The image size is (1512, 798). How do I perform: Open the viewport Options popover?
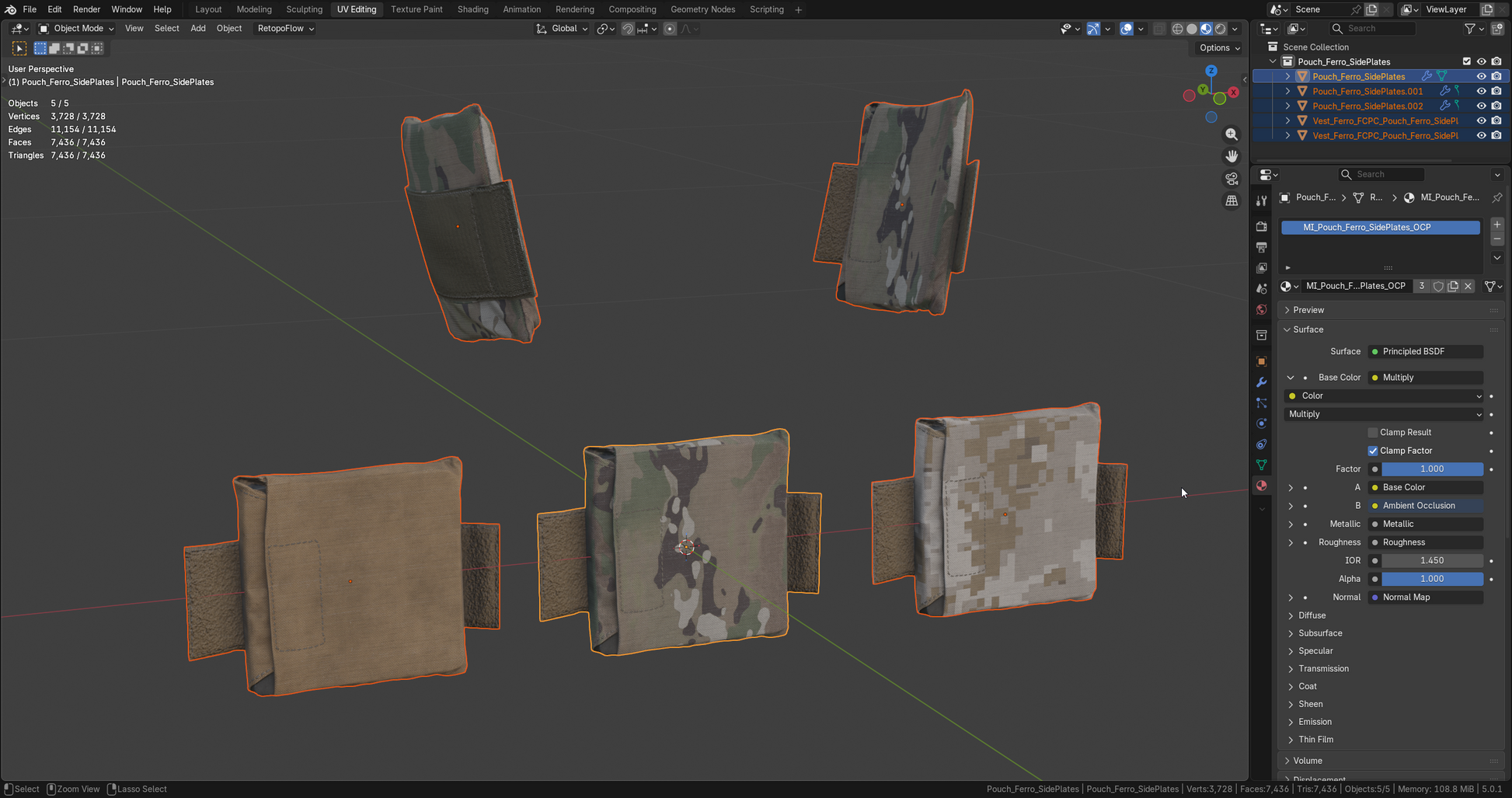pos(1219,47)
